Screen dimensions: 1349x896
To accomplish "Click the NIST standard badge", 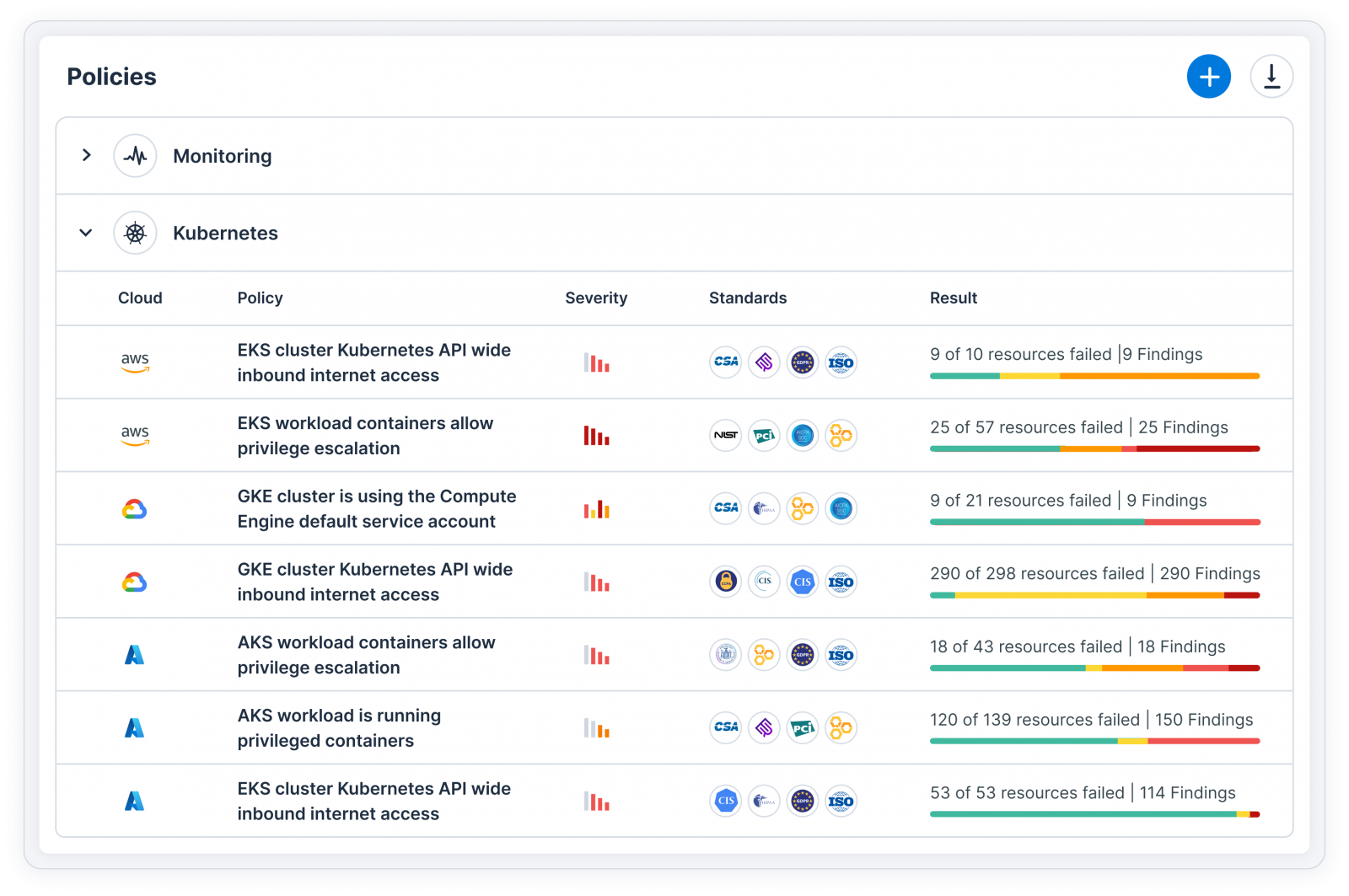I will click(x=725, y=436).
